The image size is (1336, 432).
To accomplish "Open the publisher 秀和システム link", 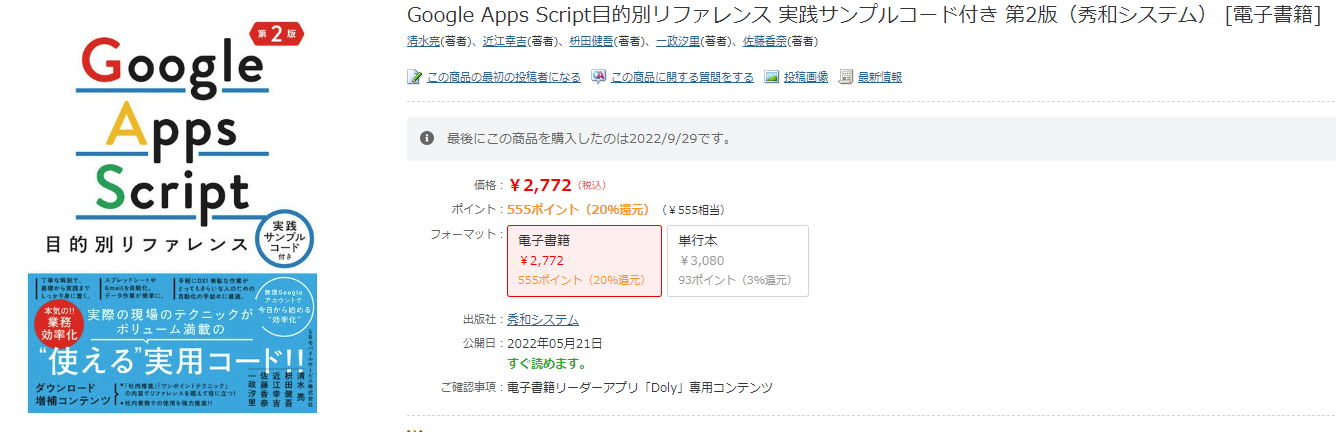I will click(543, 320).
